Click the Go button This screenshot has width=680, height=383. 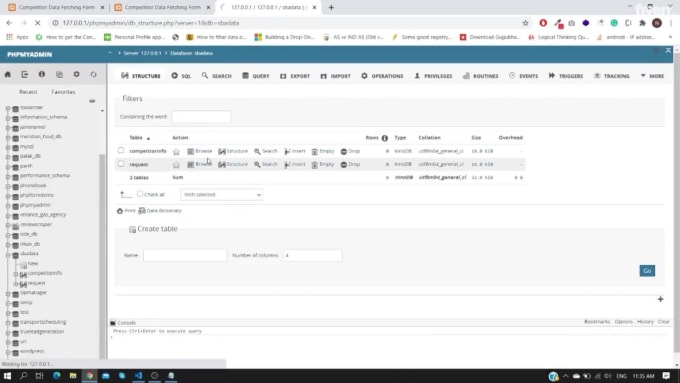click(x=647, y=271)
